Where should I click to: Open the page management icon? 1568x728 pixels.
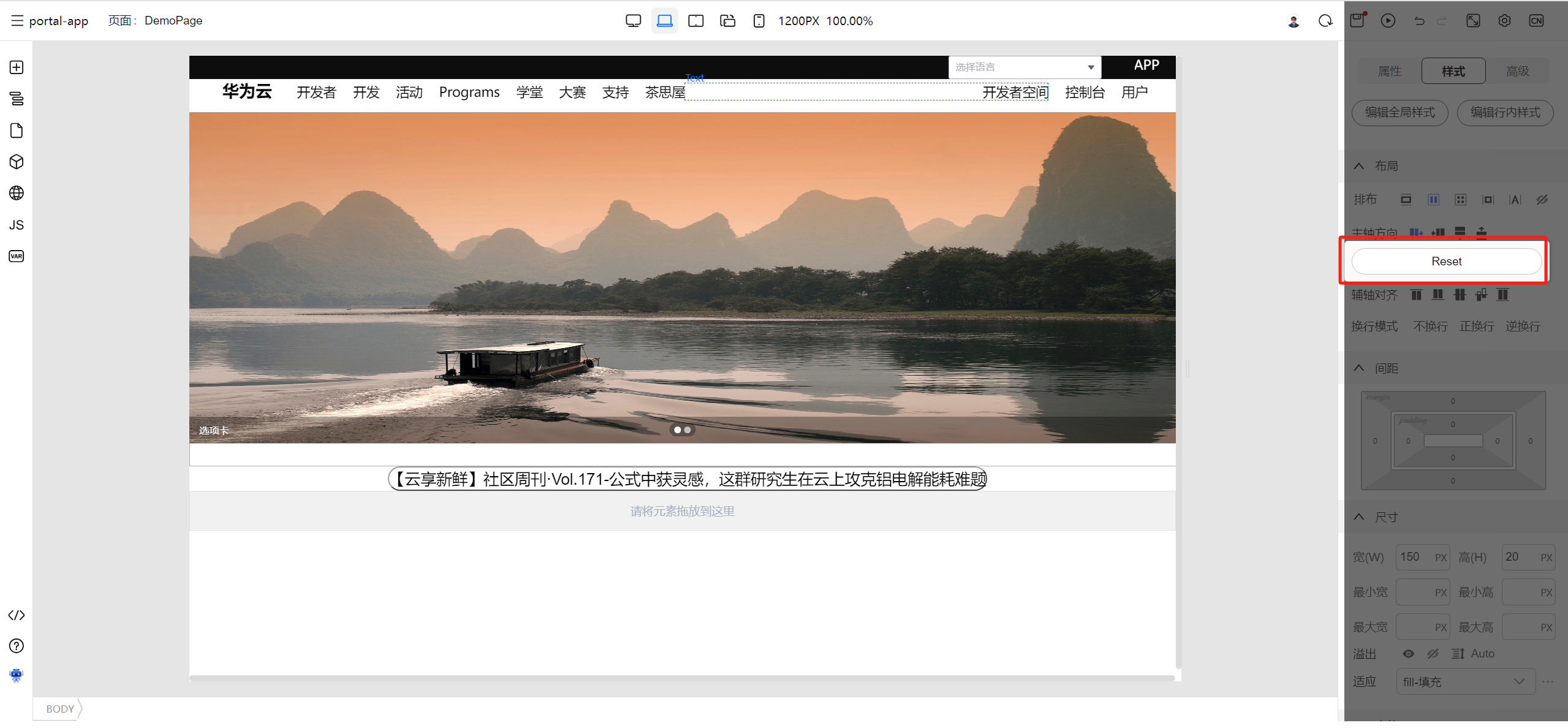point(17,131)
